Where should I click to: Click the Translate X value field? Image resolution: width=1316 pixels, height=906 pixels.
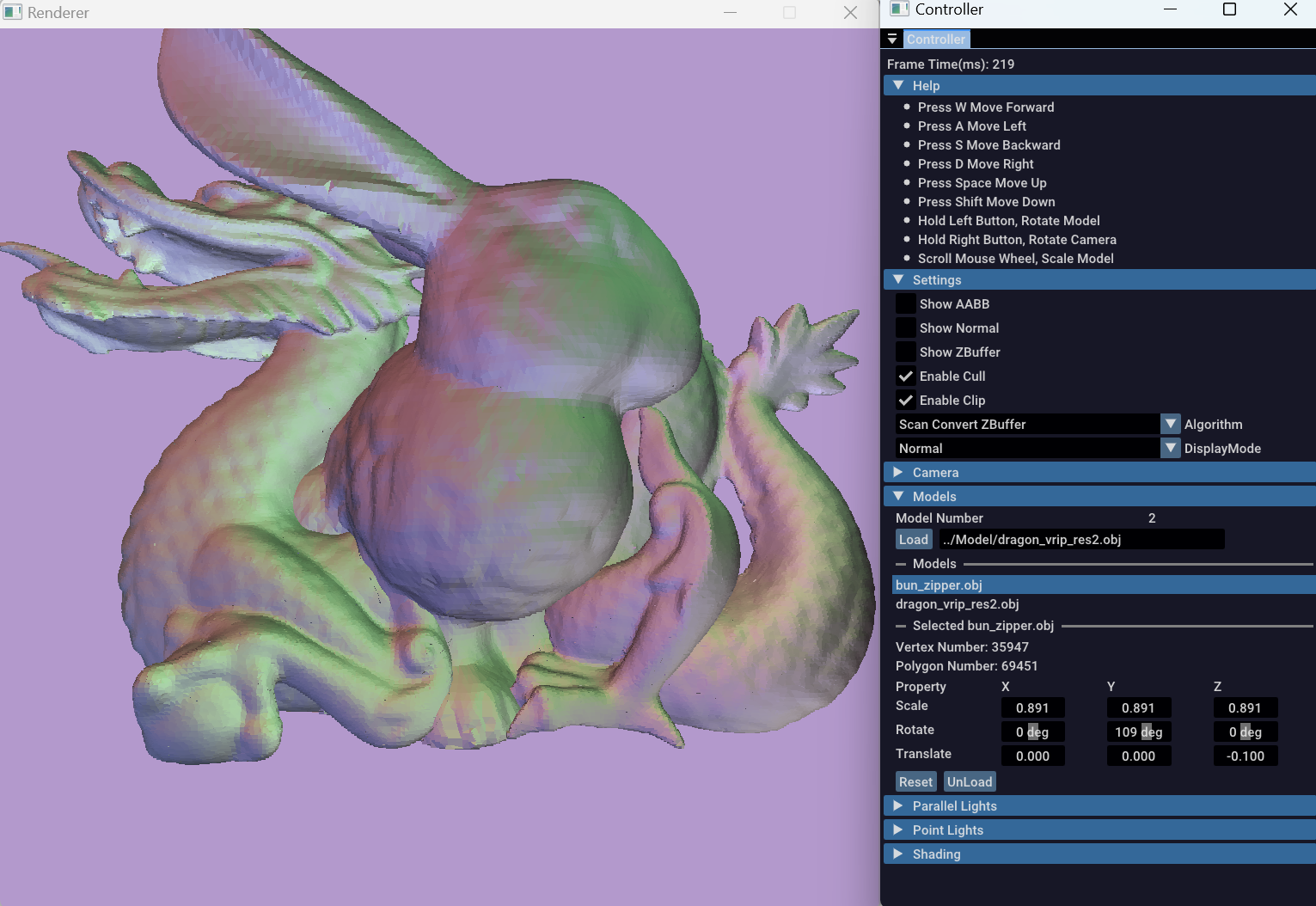pos(1032,756)
